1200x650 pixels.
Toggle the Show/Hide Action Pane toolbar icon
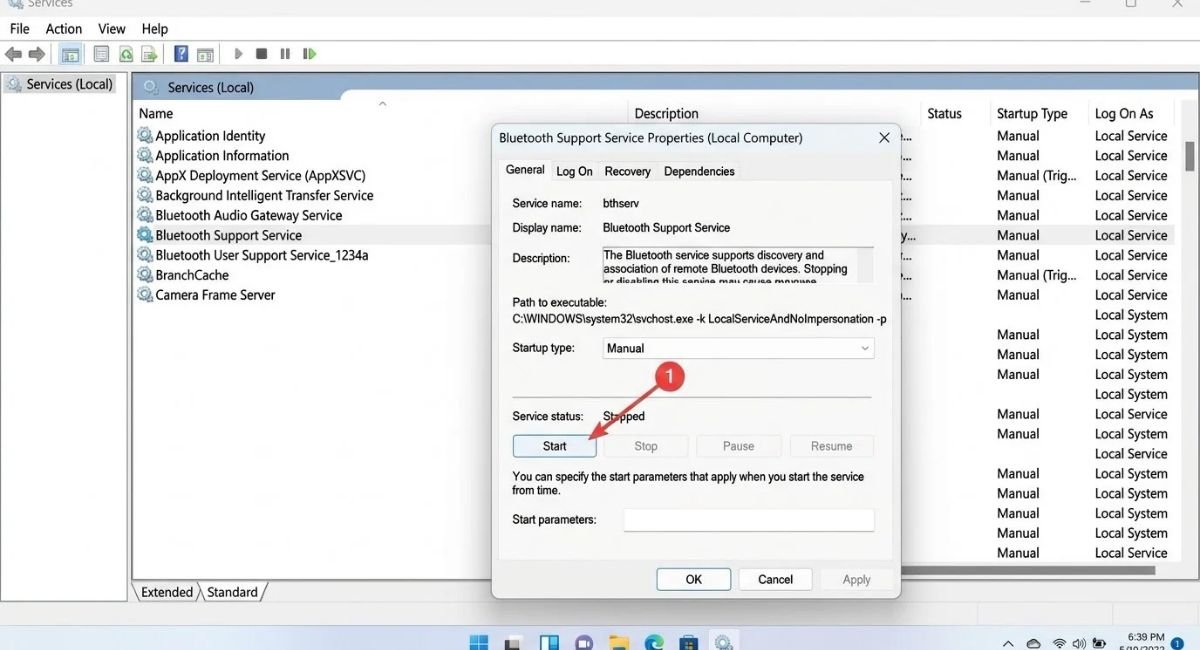coord(205,54)
